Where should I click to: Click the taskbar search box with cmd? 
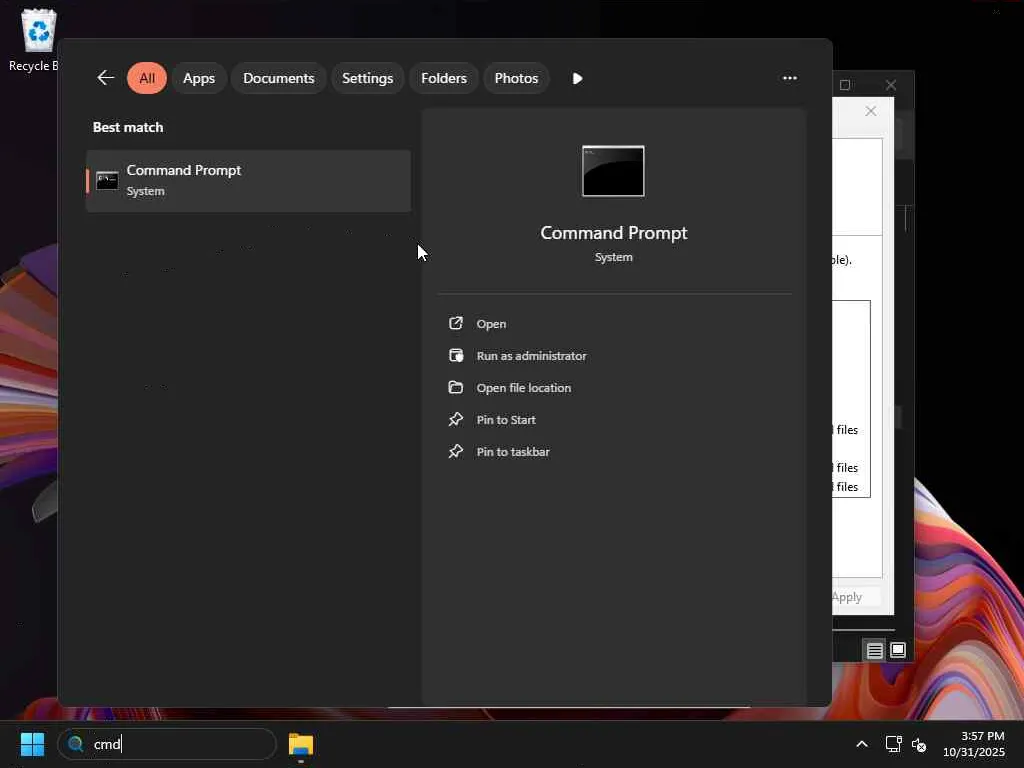(167, 744)
